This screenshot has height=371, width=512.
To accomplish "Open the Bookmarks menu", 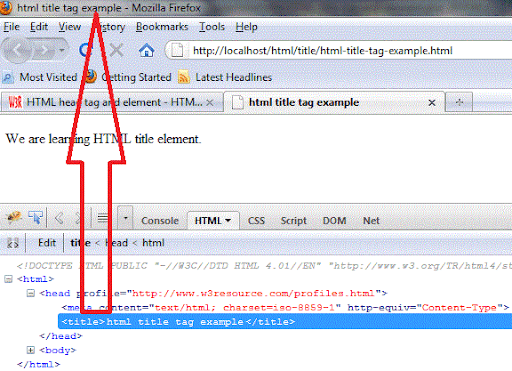I will pos(162,27).
